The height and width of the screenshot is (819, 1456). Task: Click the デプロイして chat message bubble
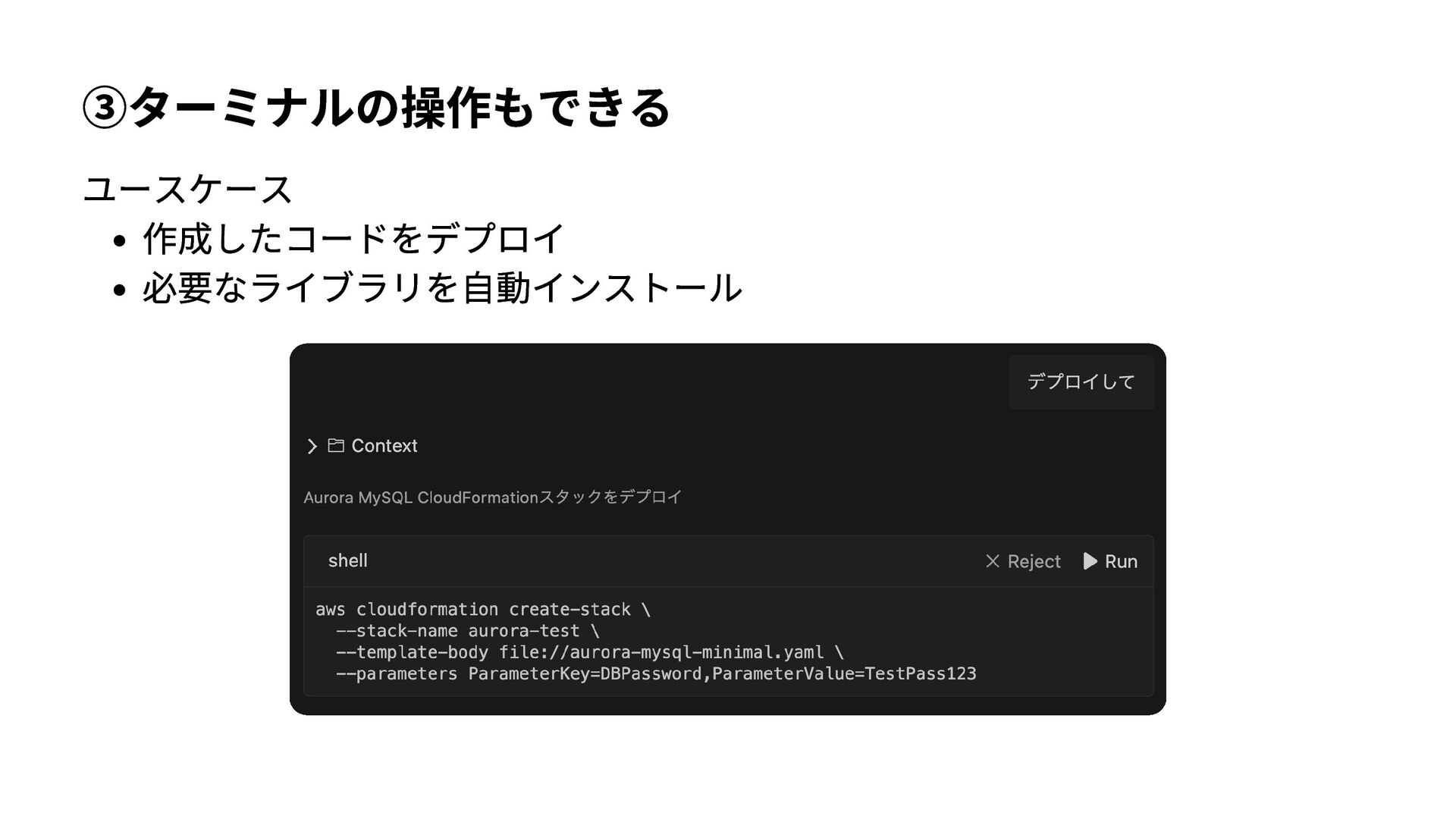tap(1081, 382)
